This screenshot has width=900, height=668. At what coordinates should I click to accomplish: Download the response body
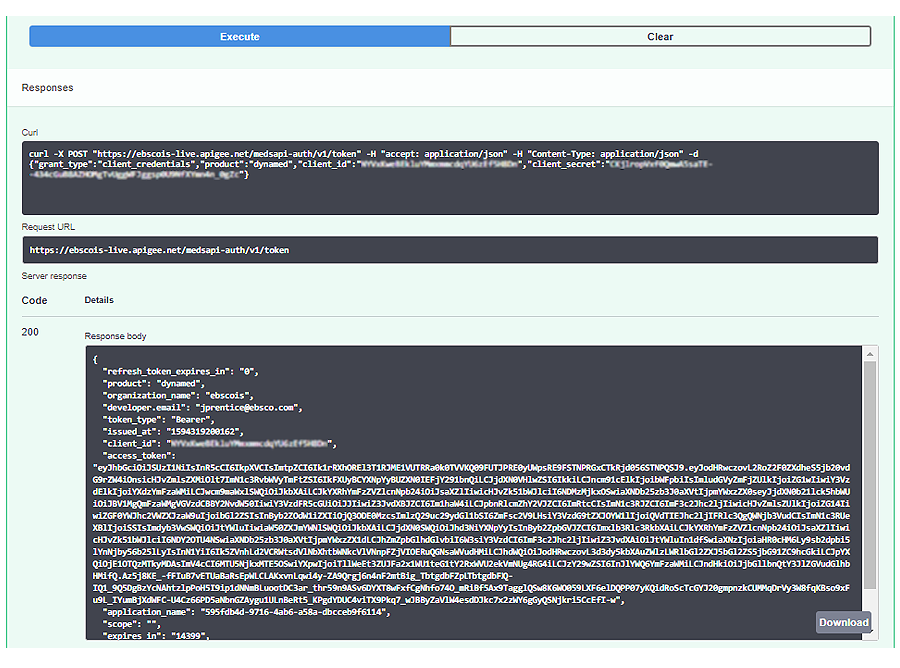coord(843,622)
